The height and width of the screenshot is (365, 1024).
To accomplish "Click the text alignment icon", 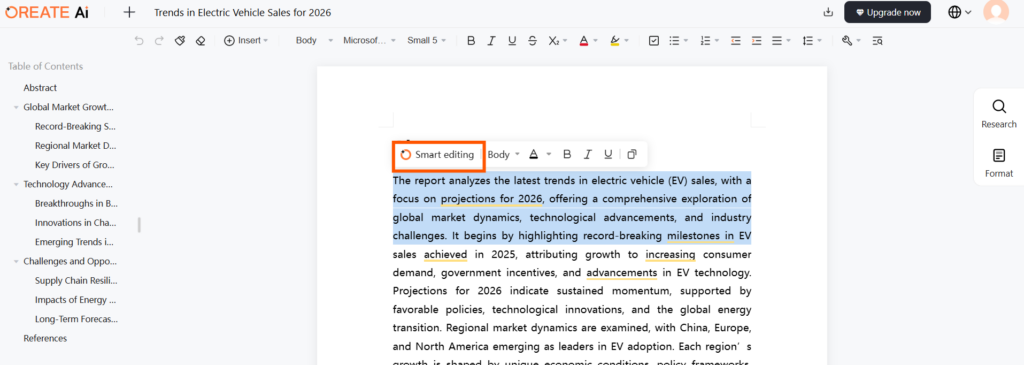I will (x=776, y=40).
